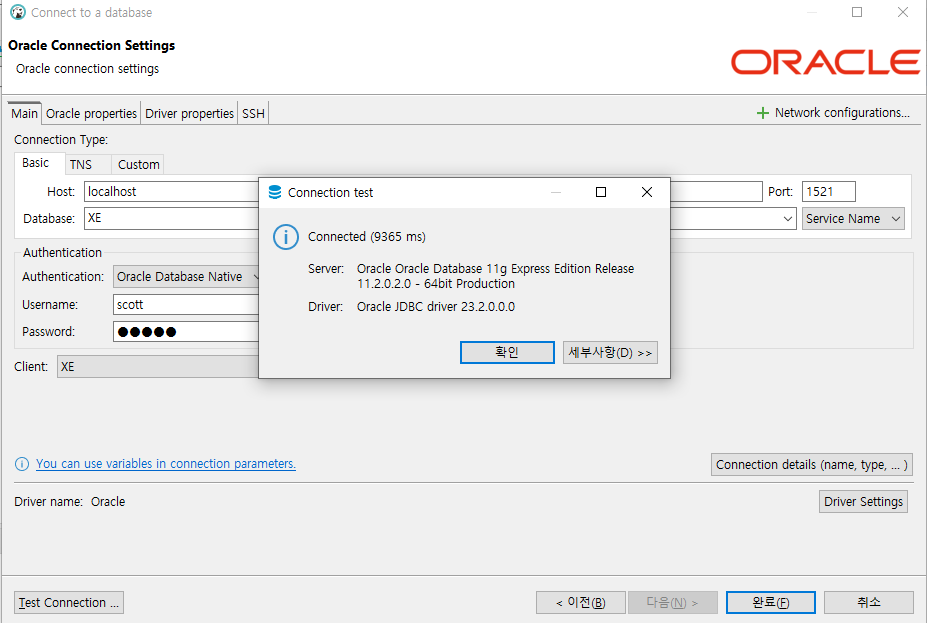Image resolution: width=927 pixels, height=623 pixels.
Task: Cancel with the 취소 button
Action: 869,602
